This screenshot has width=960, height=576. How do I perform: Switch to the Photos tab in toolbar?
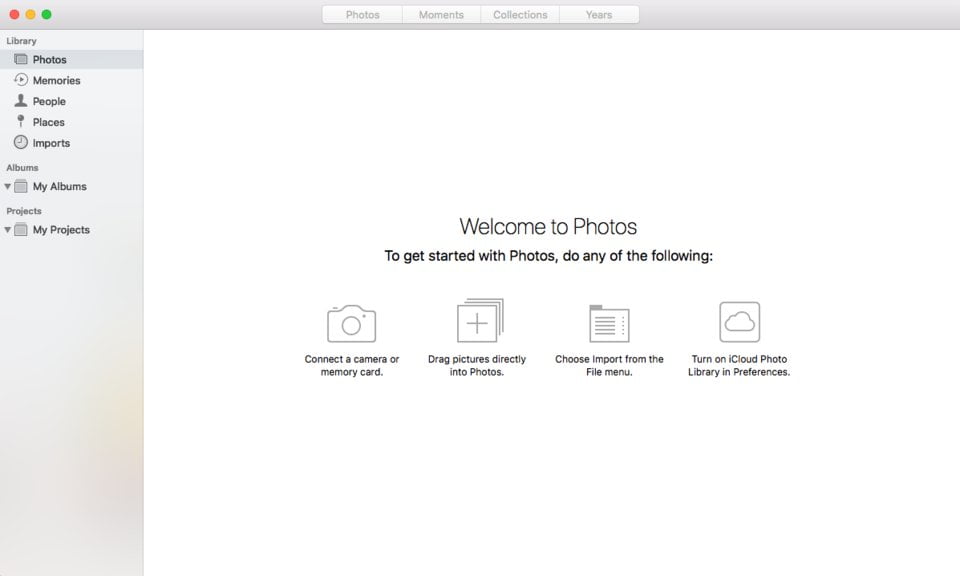(362, 15)
